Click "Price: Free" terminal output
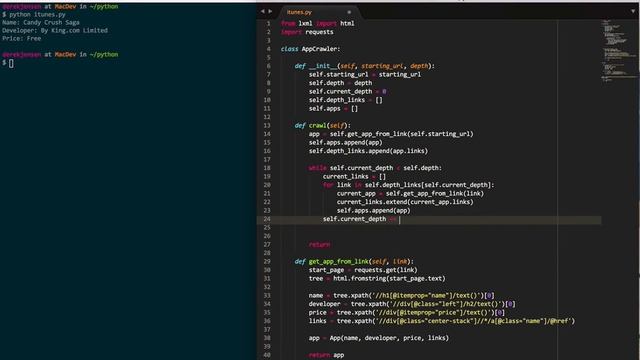The width and height of the screenshot is (640, 360). 21,39
